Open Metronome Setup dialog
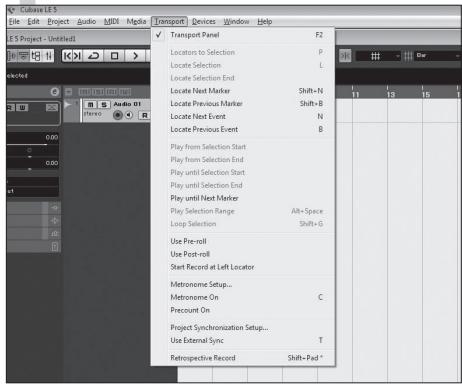The height and width of the screenshot is (385, 462). 243,284
